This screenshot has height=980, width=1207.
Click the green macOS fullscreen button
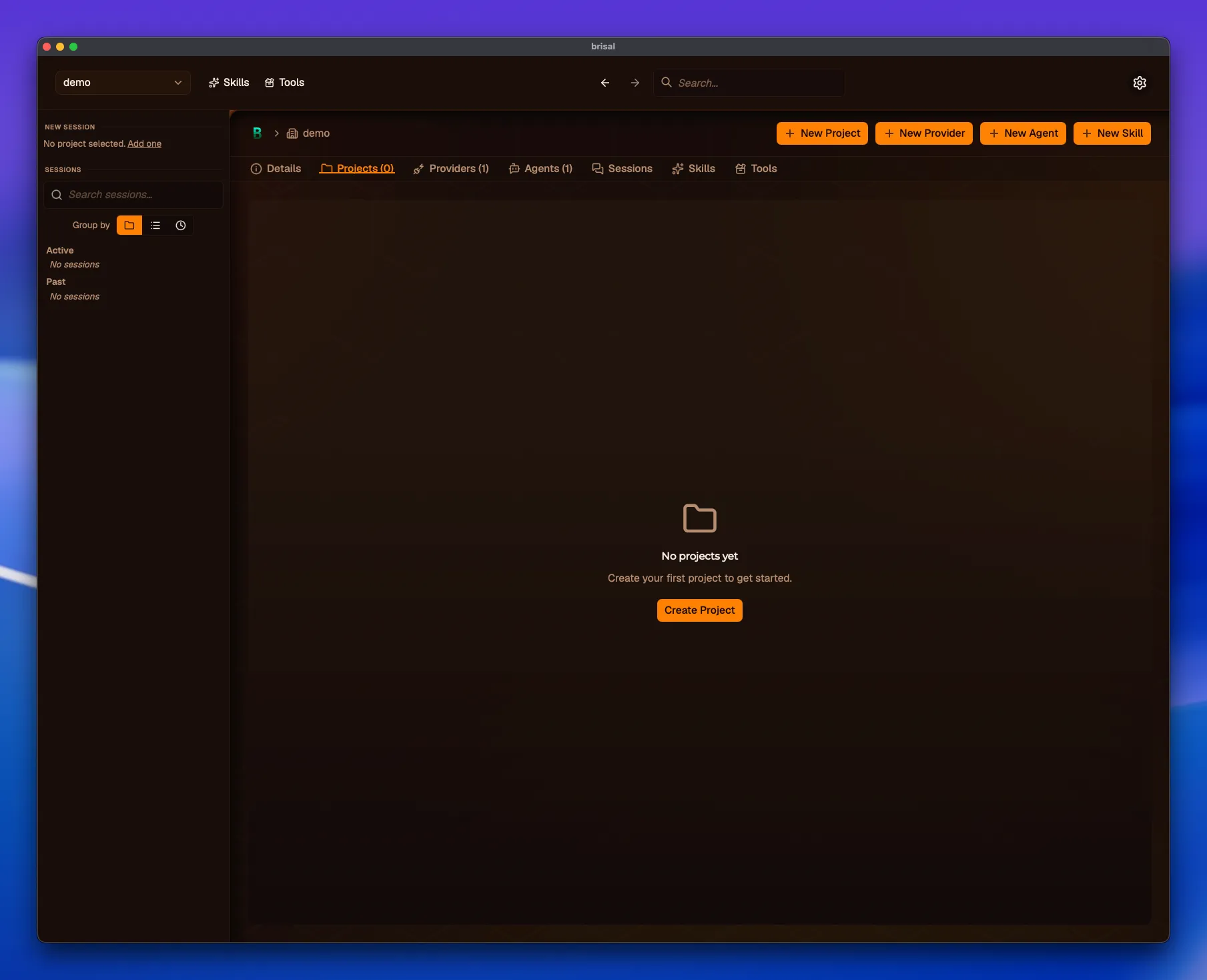(73, 47)
